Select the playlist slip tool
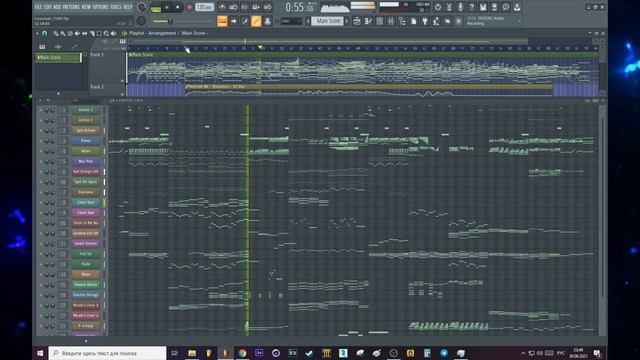640x360 pixels. click(84, 33)
